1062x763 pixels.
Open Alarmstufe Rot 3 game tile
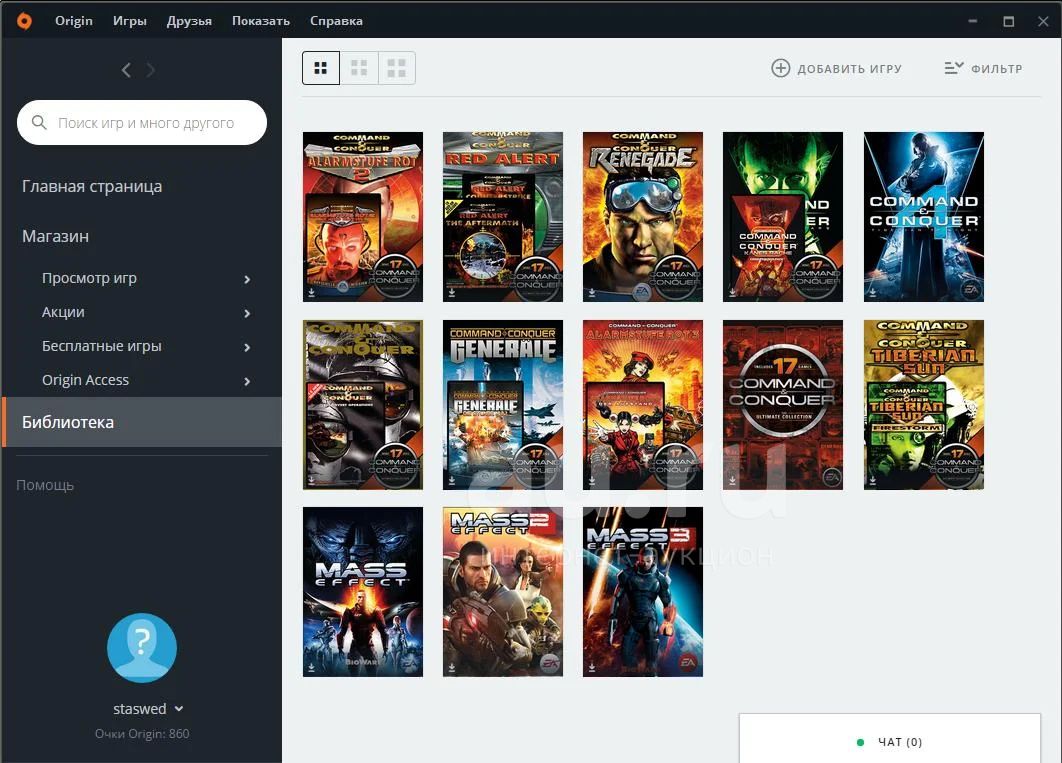643,405
